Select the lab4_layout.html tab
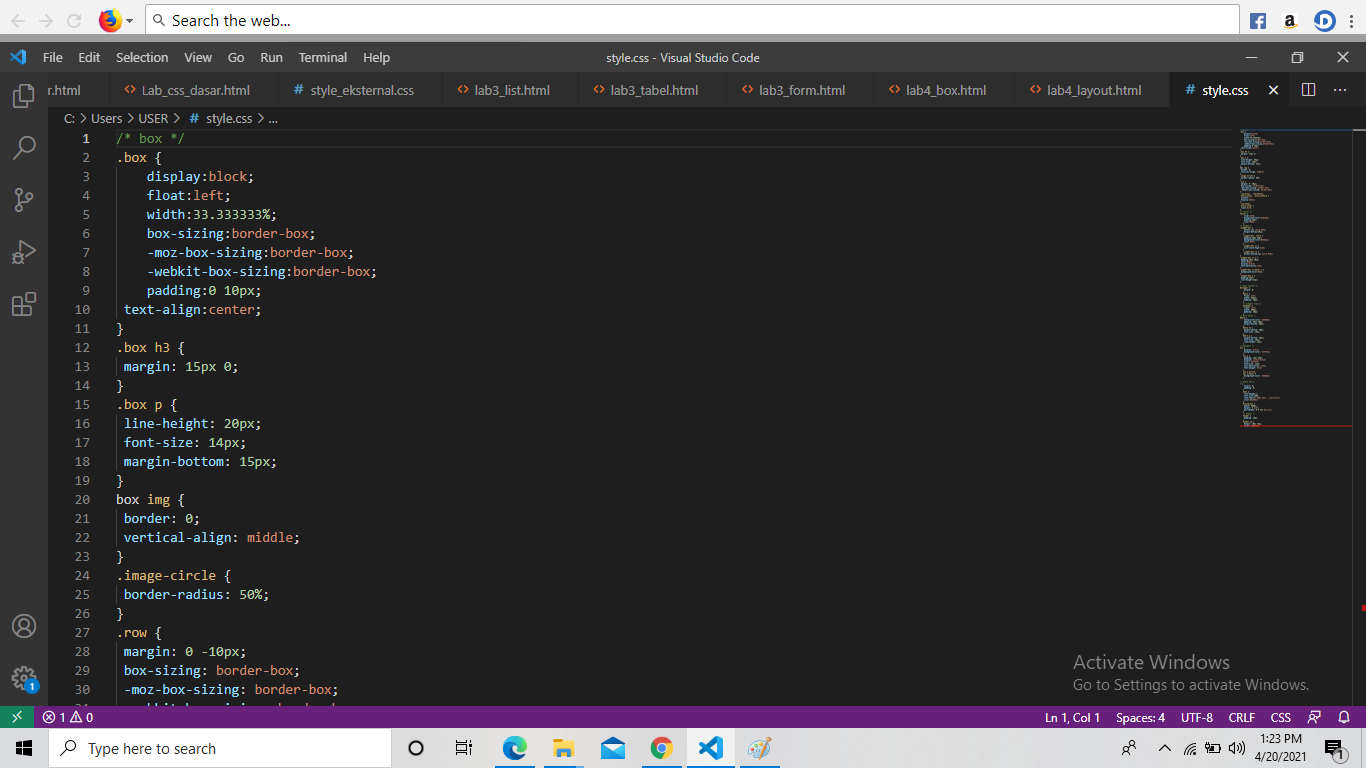Viewport: 1366px width, 768px height. point(1092,89)
